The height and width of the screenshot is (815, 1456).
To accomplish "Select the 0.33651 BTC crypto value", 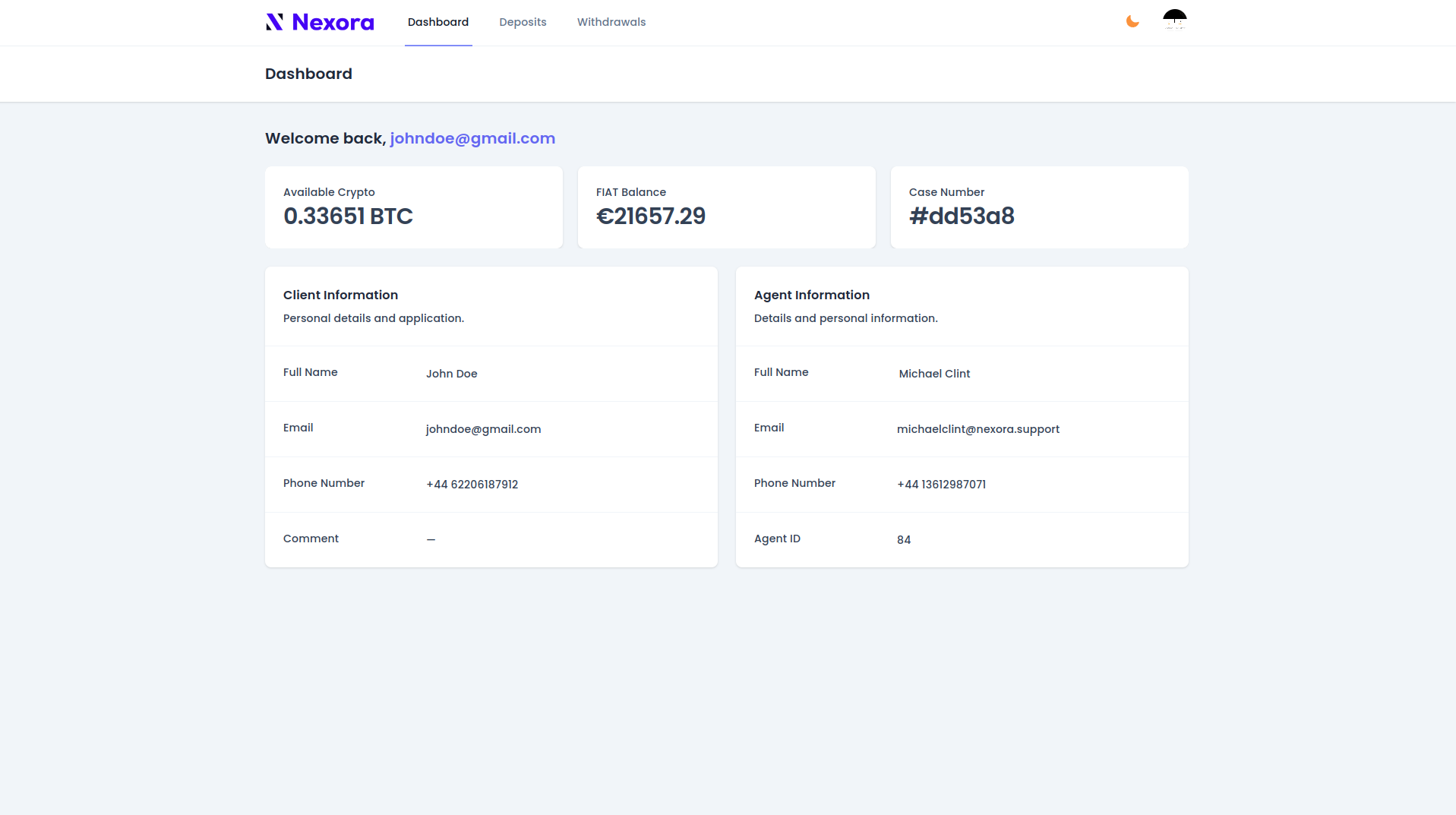I will (x=348, y=216).
